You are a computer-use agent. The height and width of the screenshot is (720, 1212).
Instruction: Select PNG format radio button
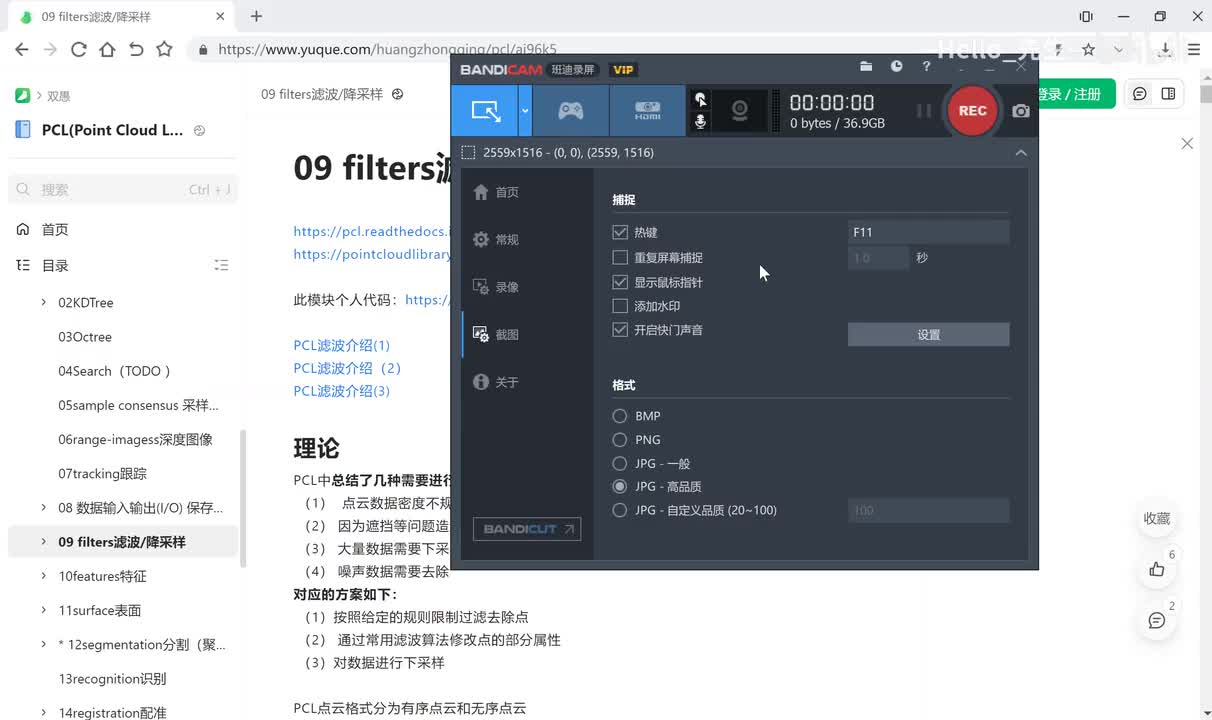pos(620,440)
